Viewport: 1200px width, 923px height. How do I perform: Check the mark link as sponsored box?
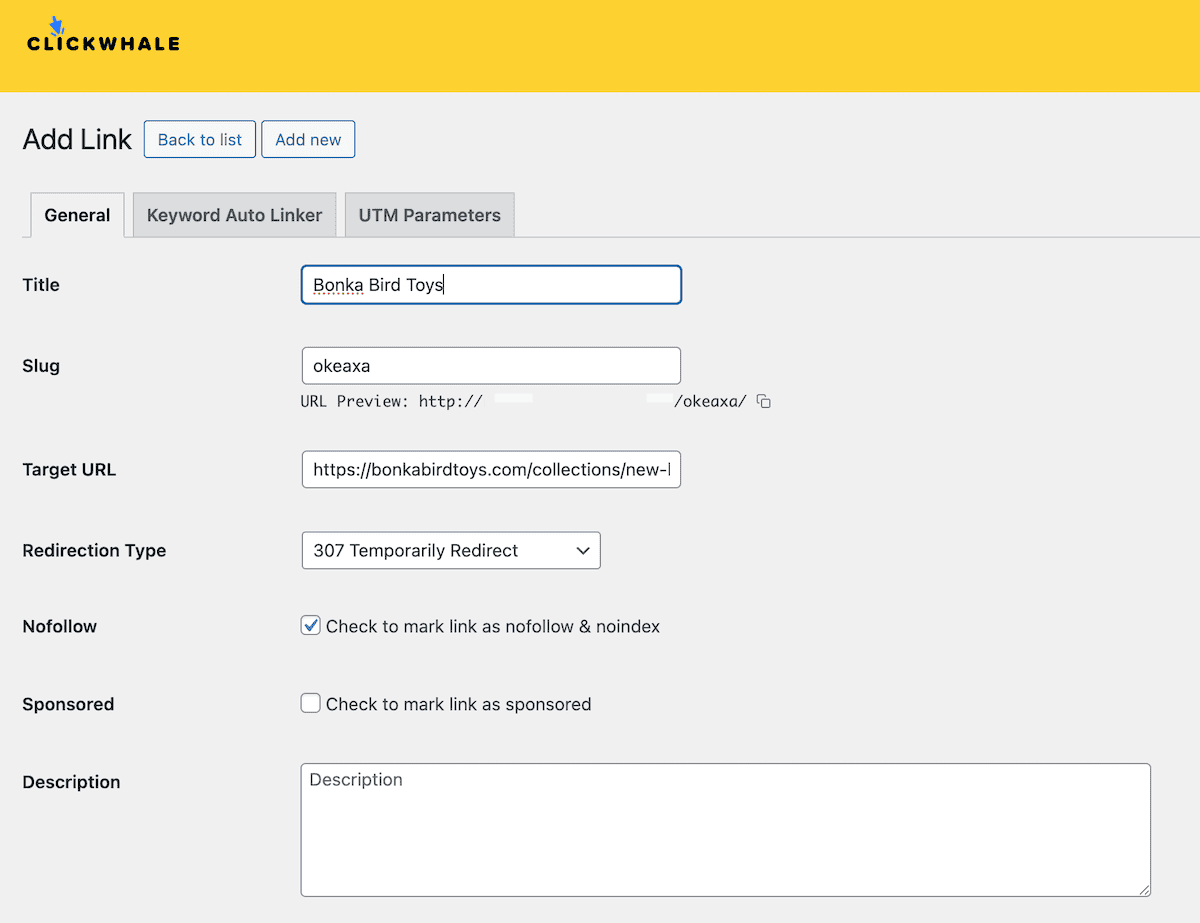point(311,703)
